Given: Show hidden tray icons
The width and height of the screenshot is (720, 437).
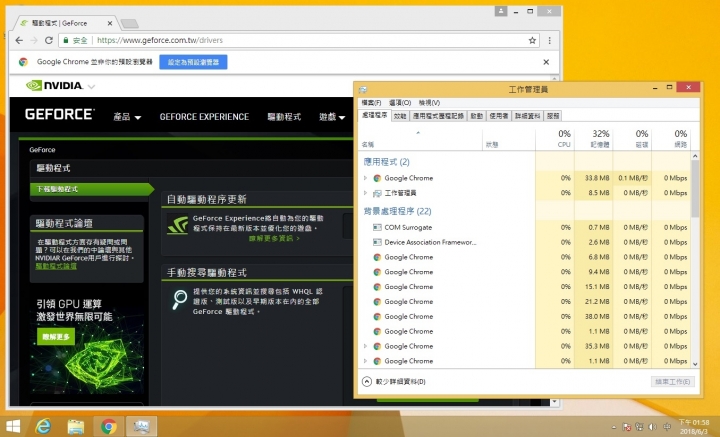Looking at the screenshot, I should pos(613,427).
